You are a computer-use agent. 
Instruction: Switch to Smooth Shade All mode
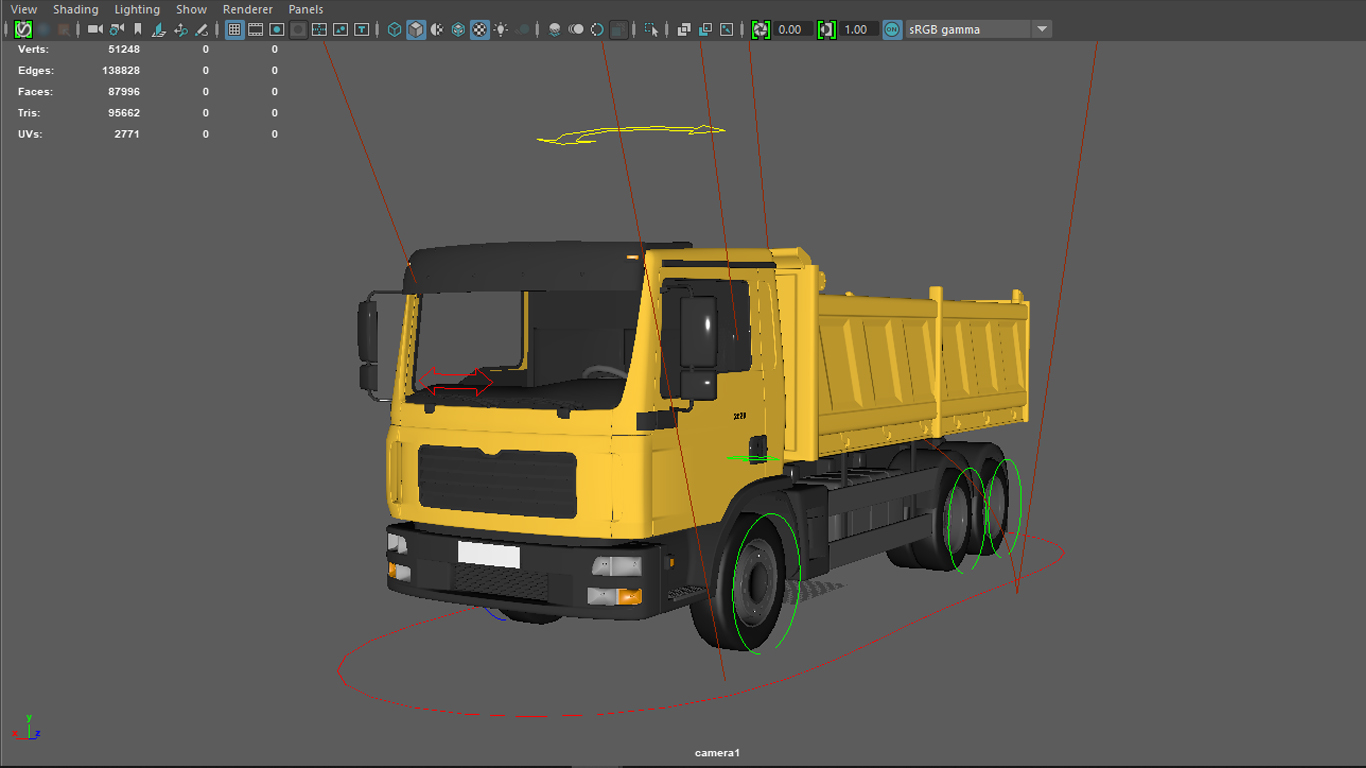click(416, 29)
